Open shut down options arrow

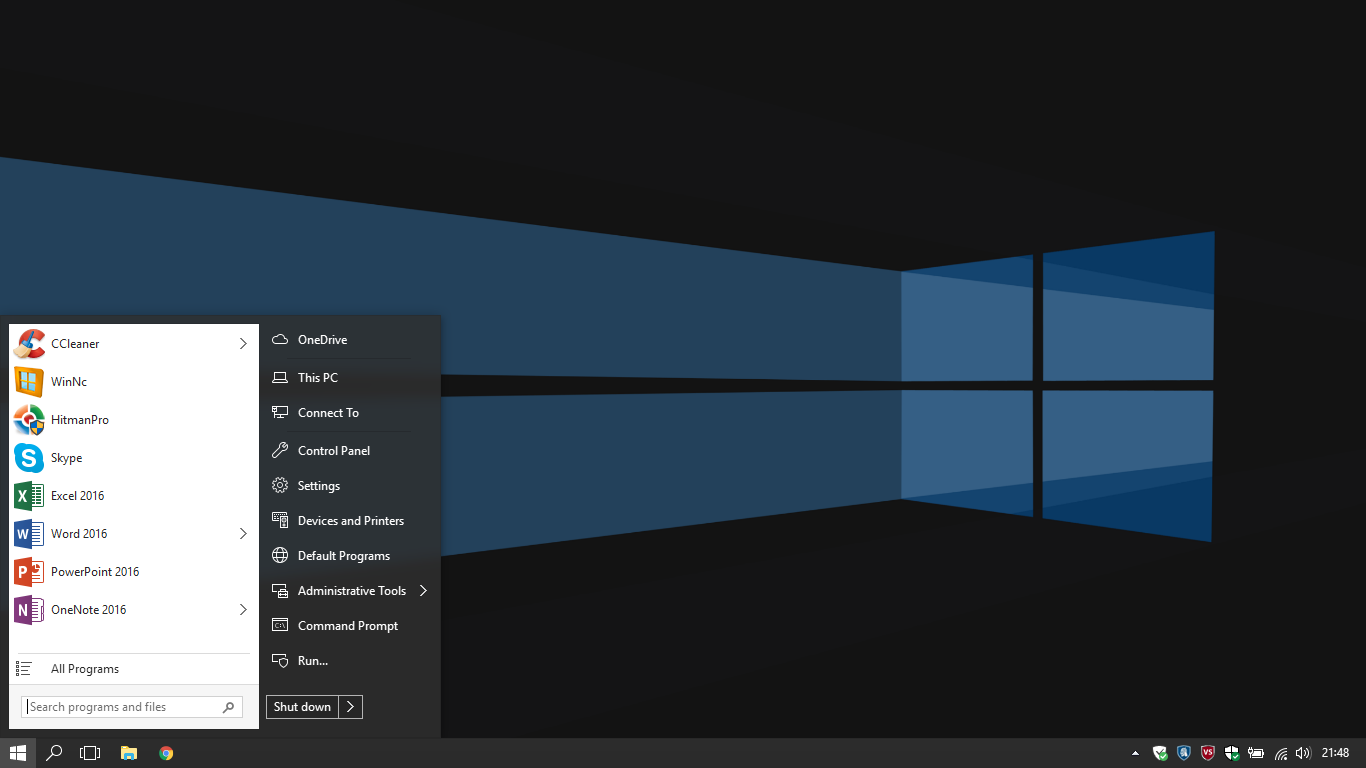(x=351, y=707)
